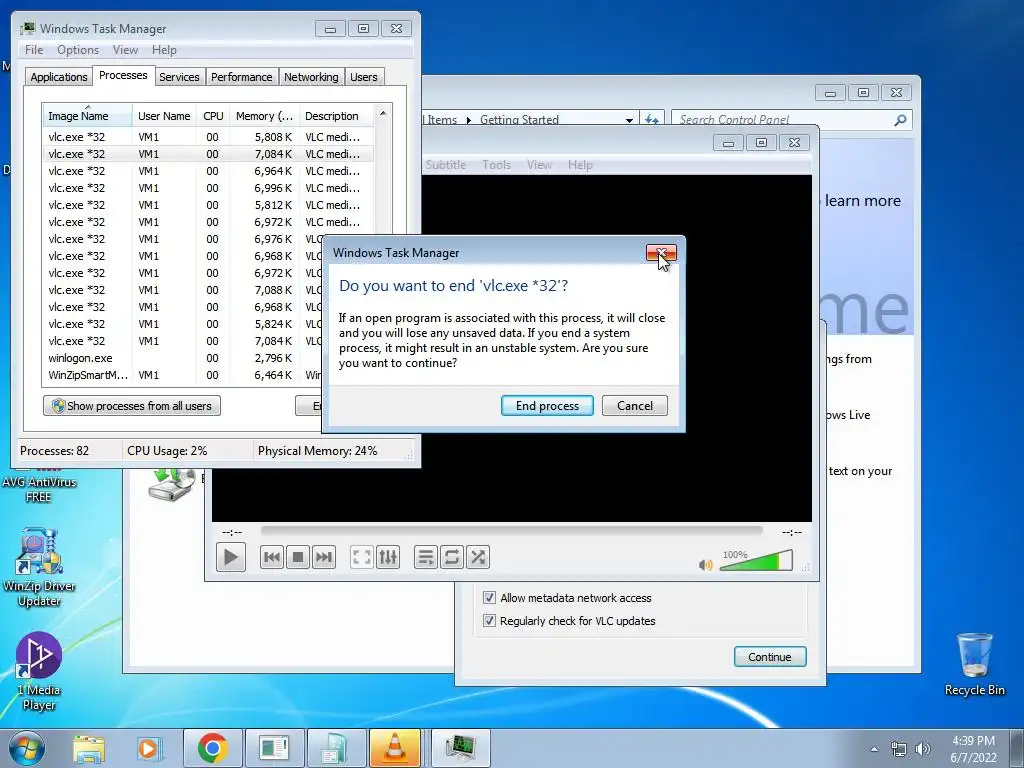The width and height of the screenshot is (1024, 768).
Task: Open WinZip Driver Updater desktop shortcut
Action: pos(39,568)
